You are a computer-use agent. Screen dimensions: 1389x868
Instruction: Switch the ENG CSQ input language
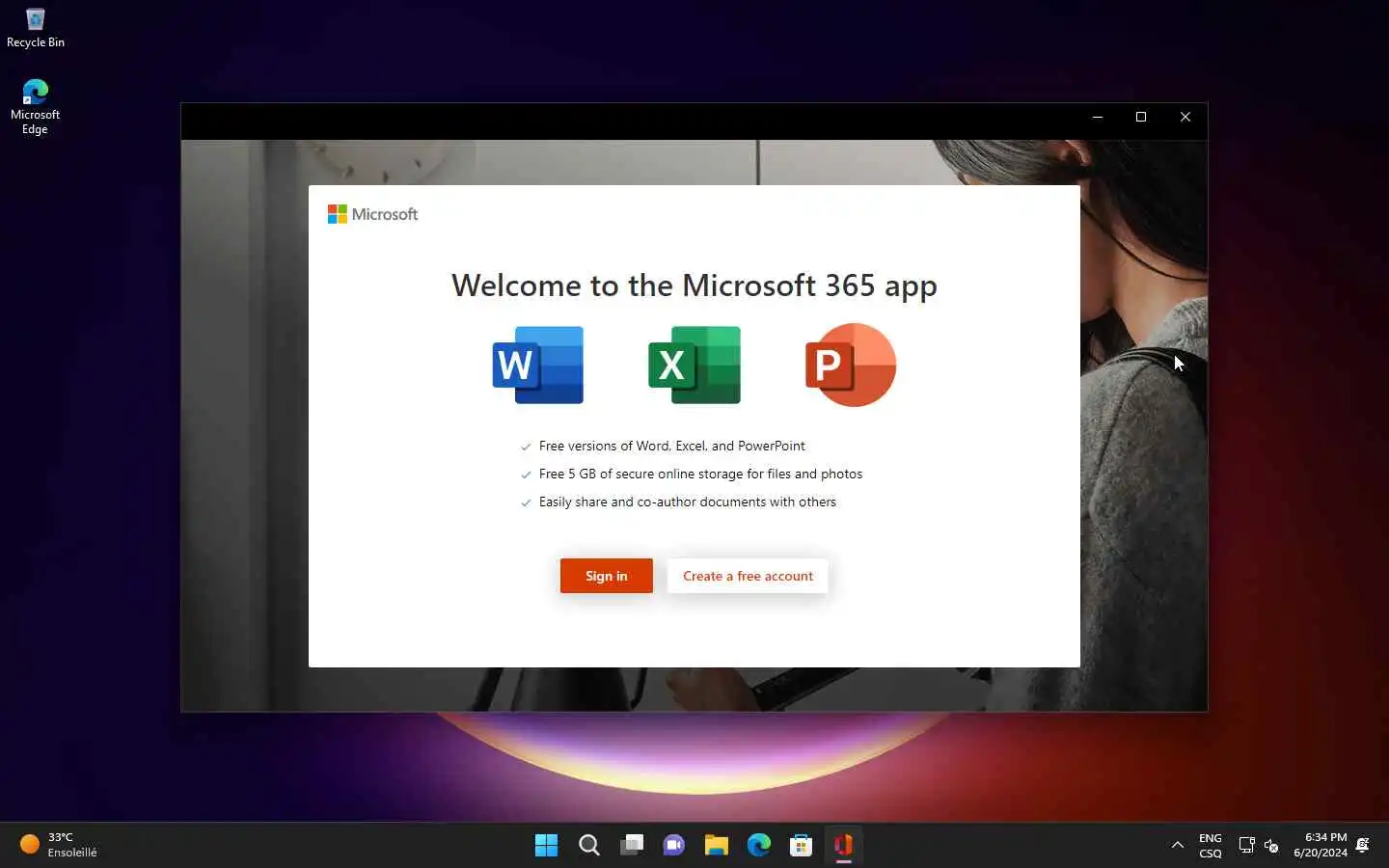1211,846
